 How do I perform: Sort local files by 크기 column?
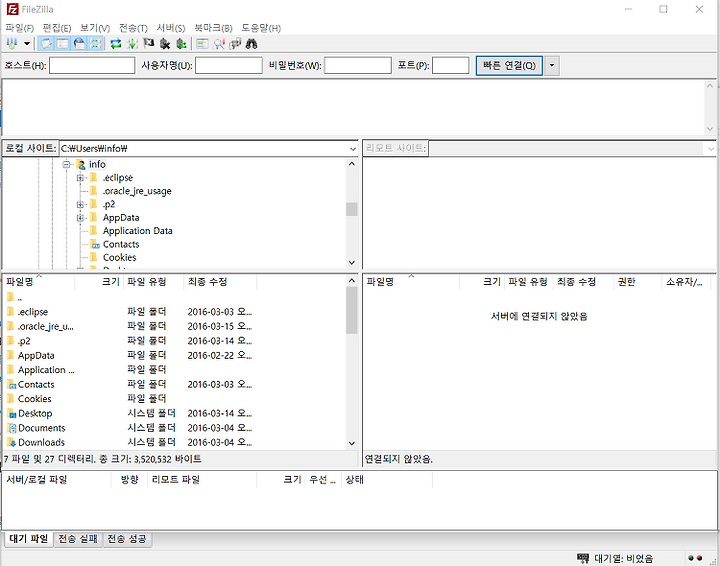click(x=99, y=282)
